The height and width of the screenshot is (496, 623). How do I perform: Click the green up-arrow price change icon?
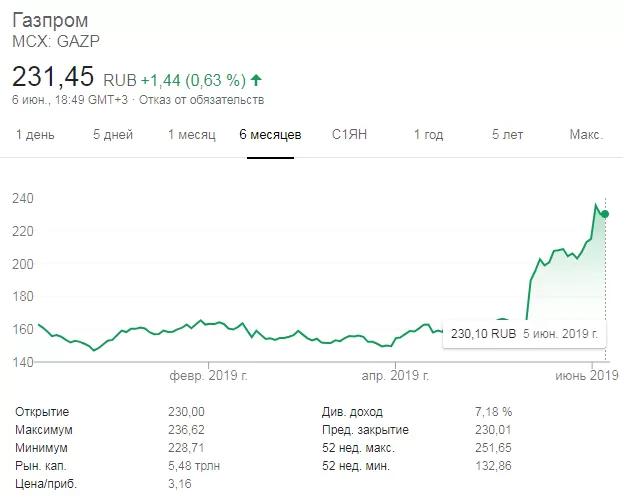(x=256, y=80)
